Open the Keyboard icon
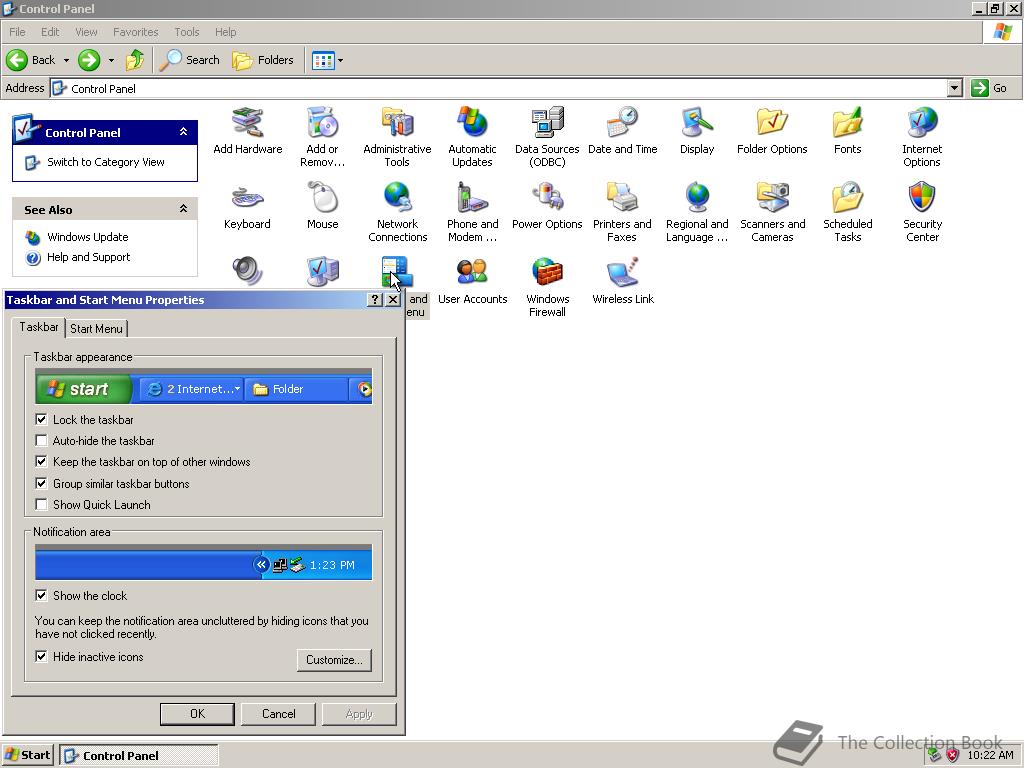This screenshot has height=768, width=1024. (248, 198)
